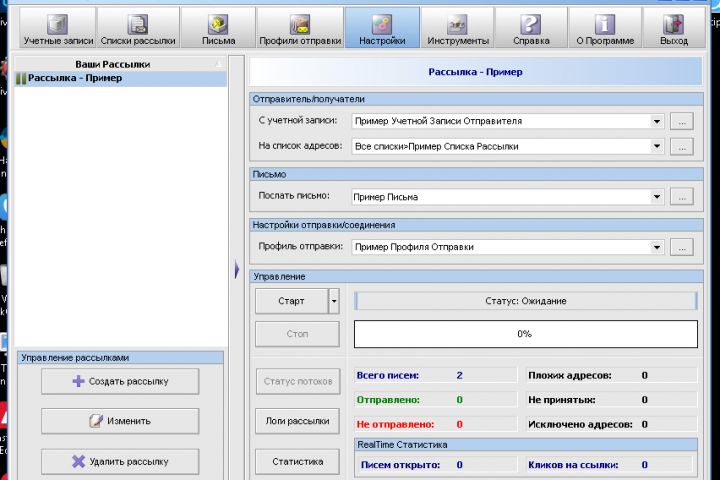
Task: Click the Настройки отправки/соединения section header
Action: 476,225
